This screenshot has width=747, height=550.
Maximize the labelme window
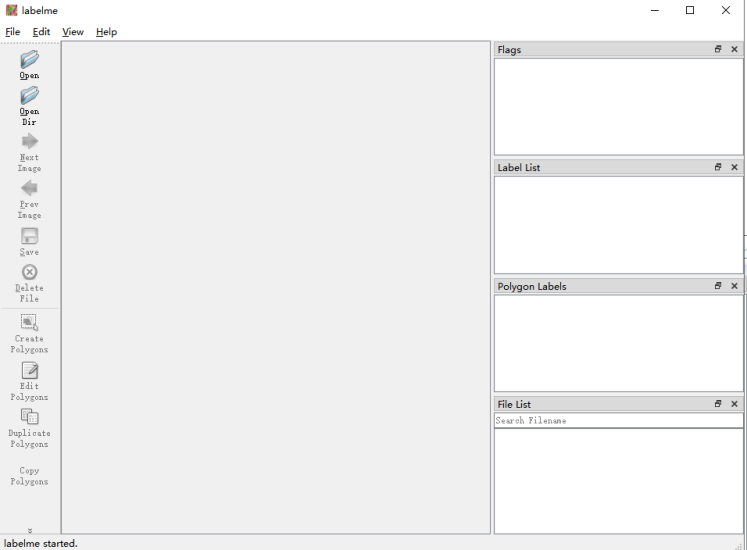[x=690, y=10]
